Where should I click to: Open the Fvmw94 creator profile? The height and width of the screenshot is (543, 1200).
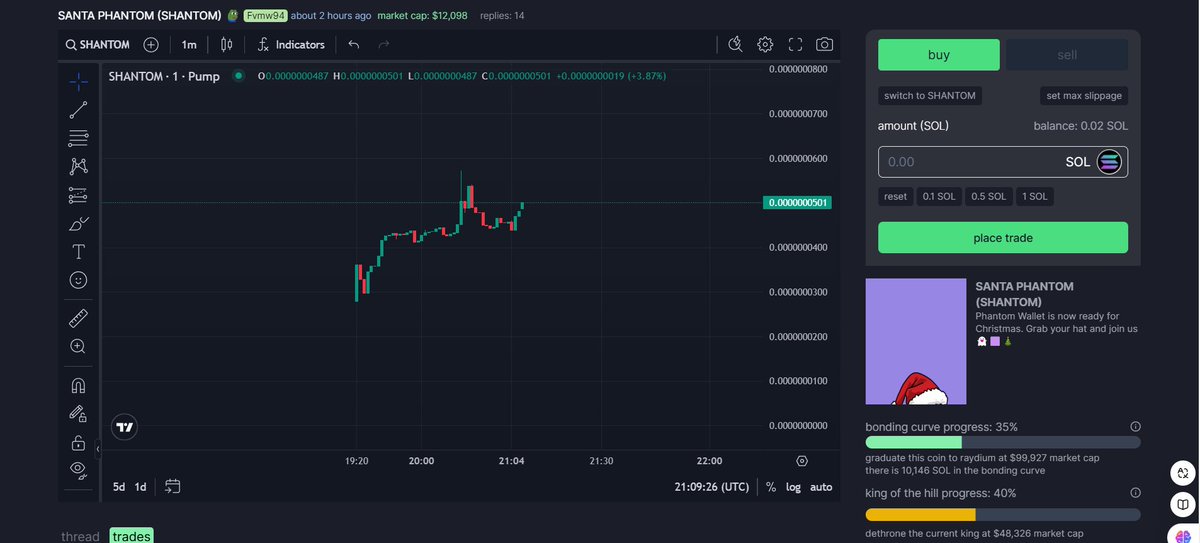pyautogui.click(x=265, y=16)
